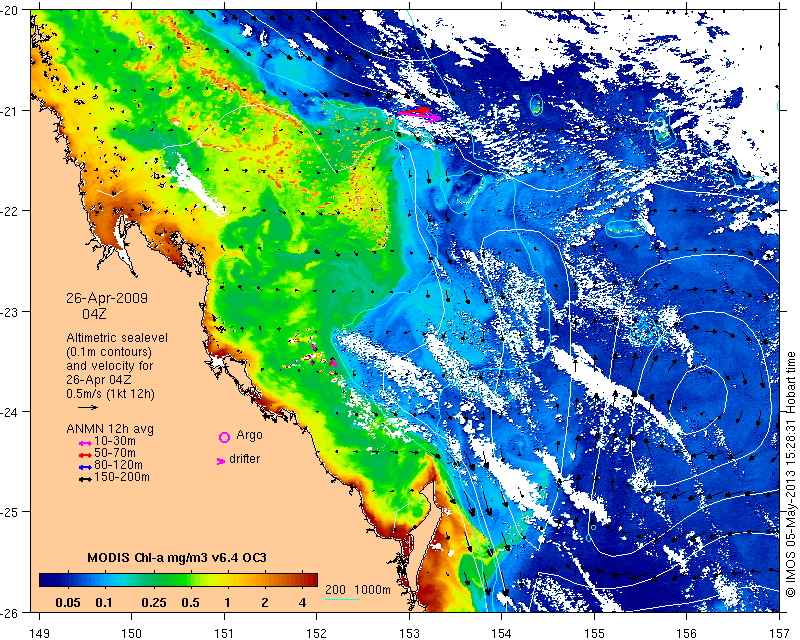
Task: Click the '80-120m' depth label
Action: [118, 465]
